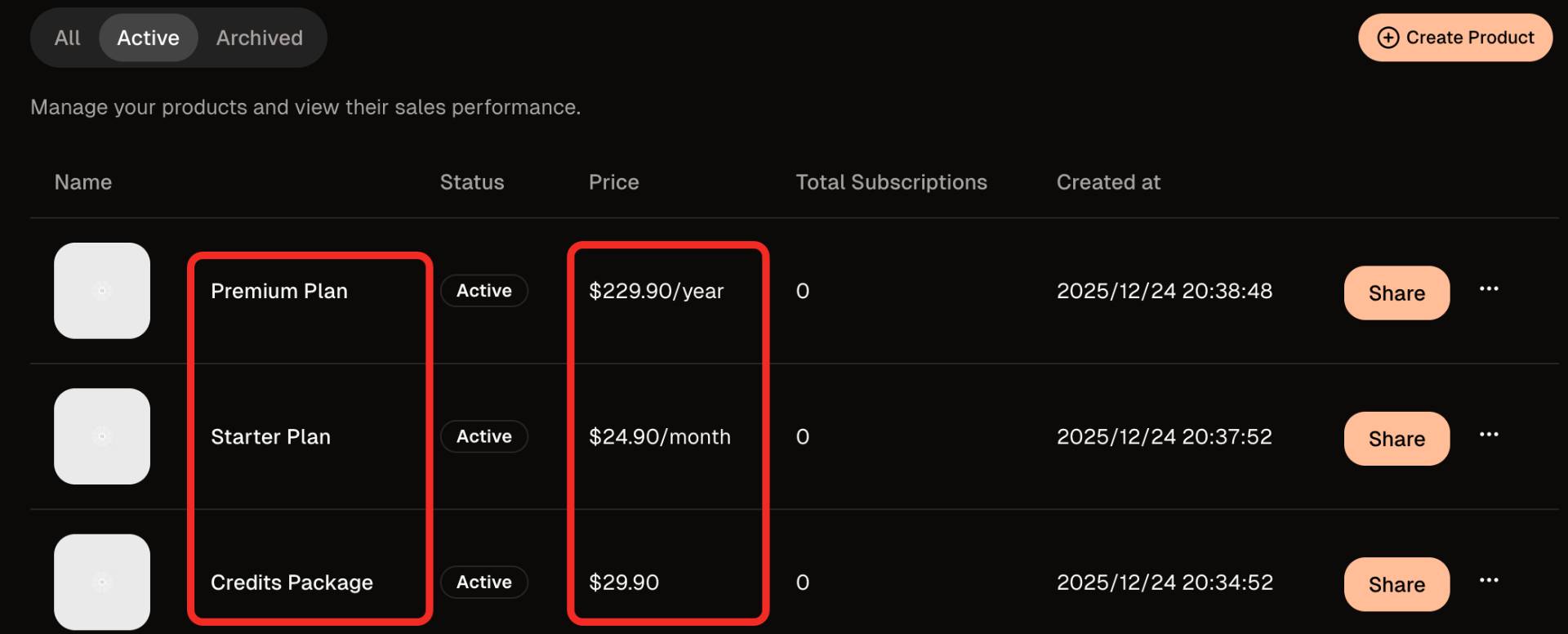1568x634 pixels.
Task: Click the Created at column header
Action: coord(1107,182)
